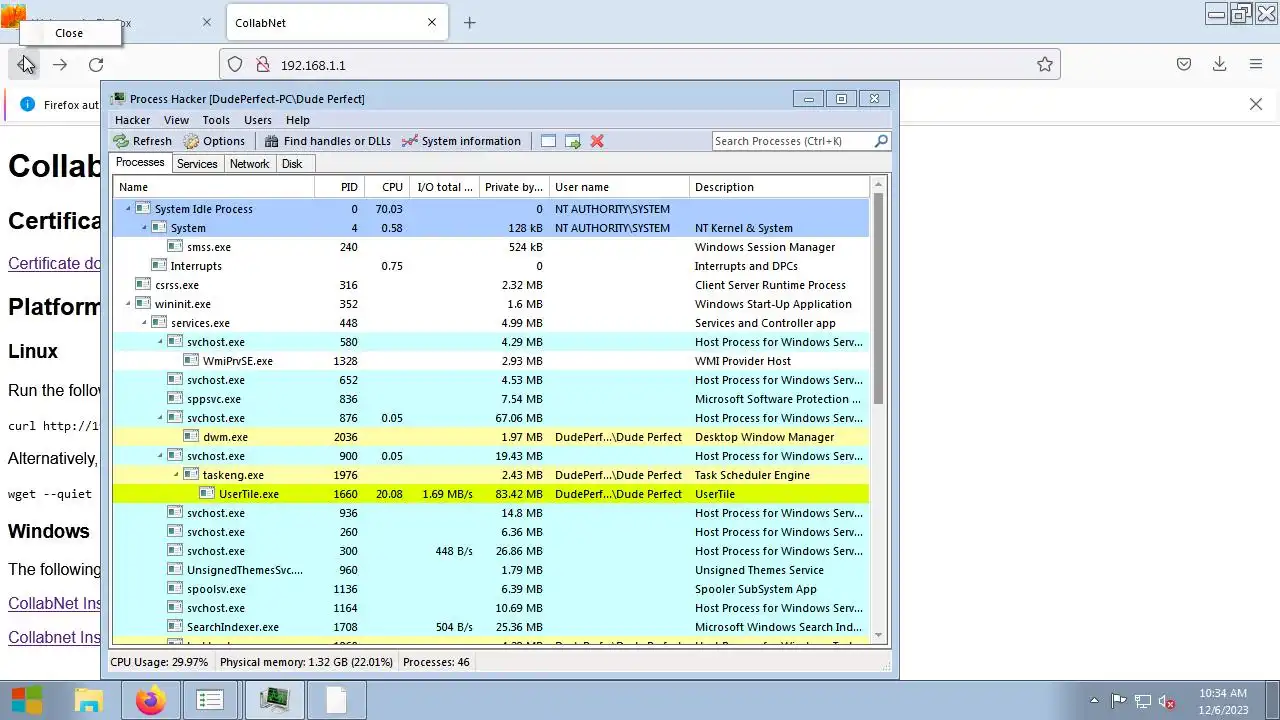Sort by the CPU column header
The image size is (1280, 720).
[387, 187]
